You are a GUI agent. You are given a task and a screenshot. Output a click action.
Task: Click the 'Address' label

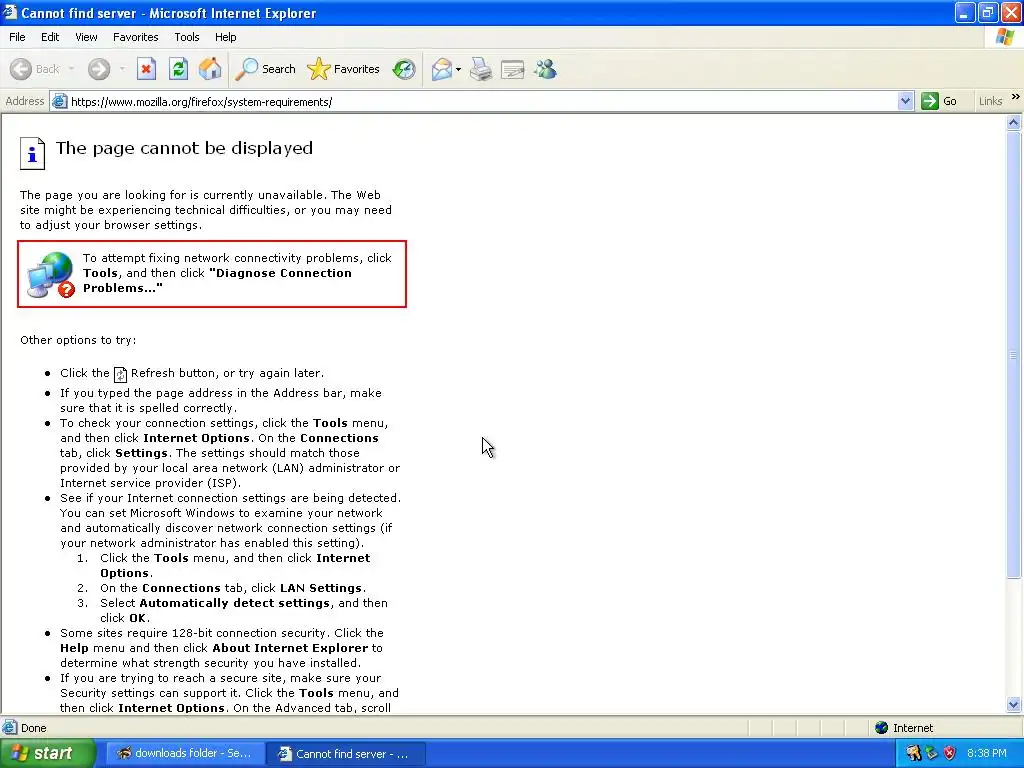pyautogui.click(x=24, y=101)
